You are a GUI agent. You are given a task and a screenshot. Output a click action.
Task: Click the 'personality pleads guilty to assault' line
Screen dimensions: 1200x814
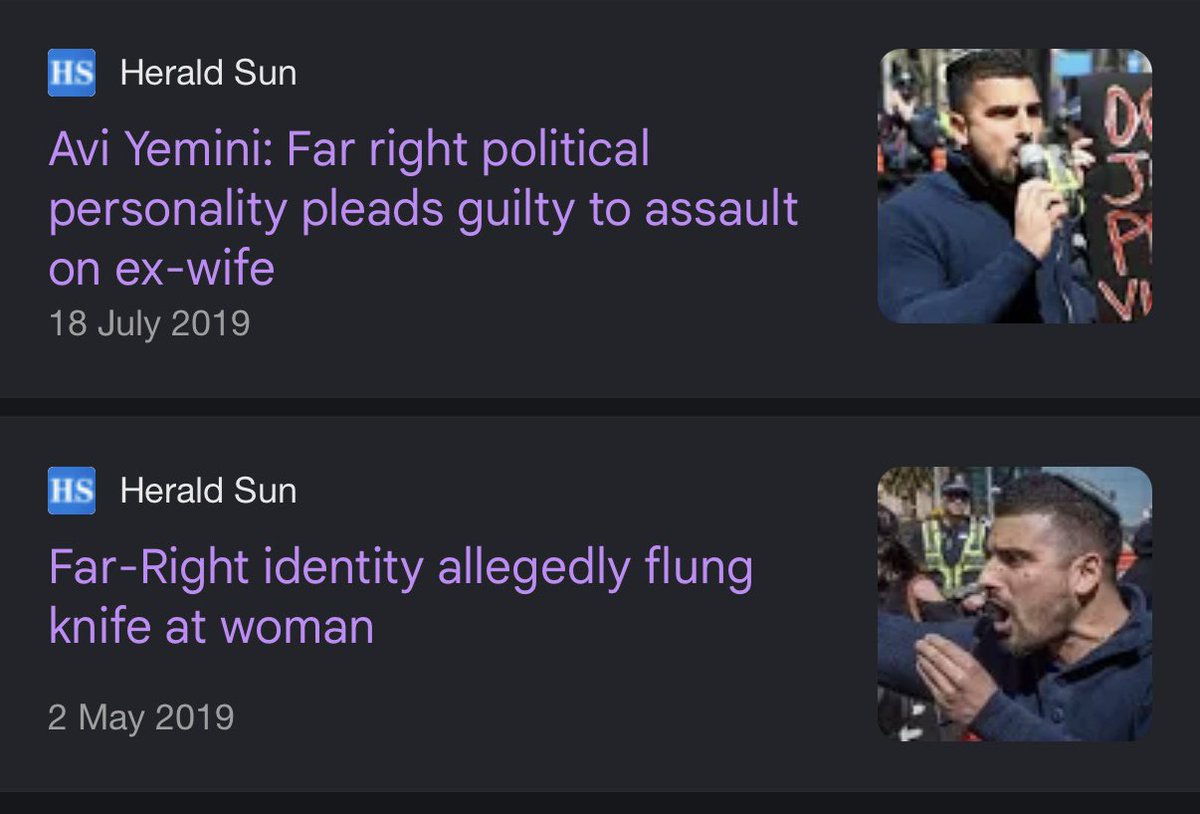pos(423,209)
